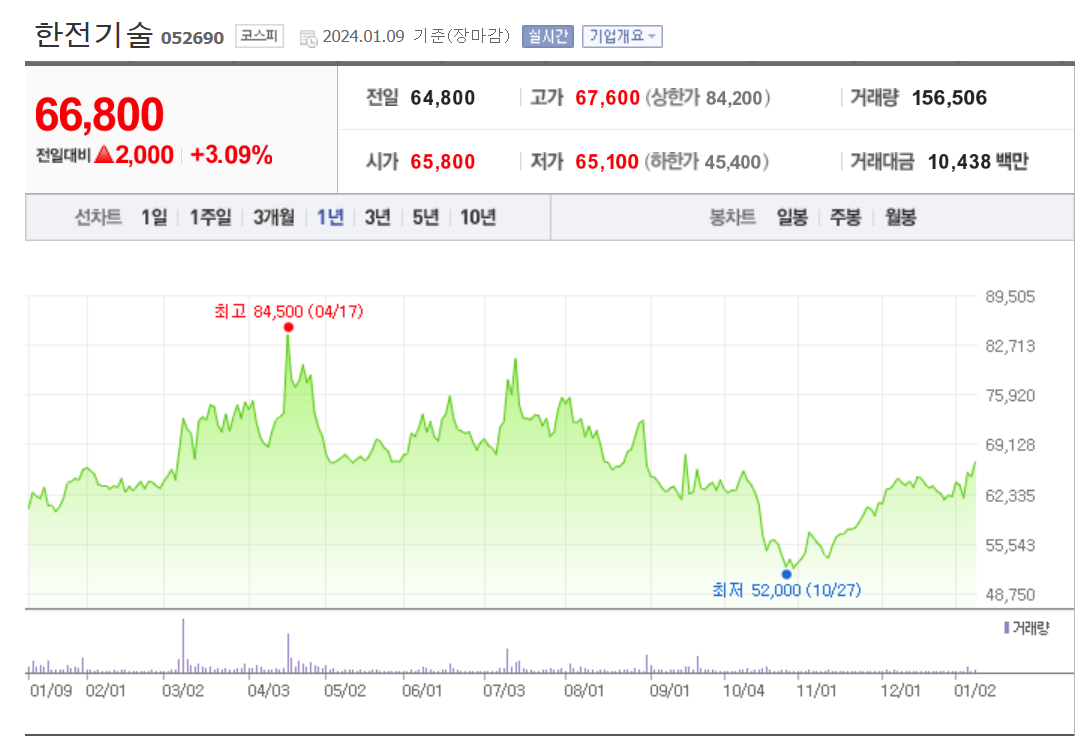1075x736 pixels.
Task: Click the 저가 value 65,100
Action: [x=607, y=162]
